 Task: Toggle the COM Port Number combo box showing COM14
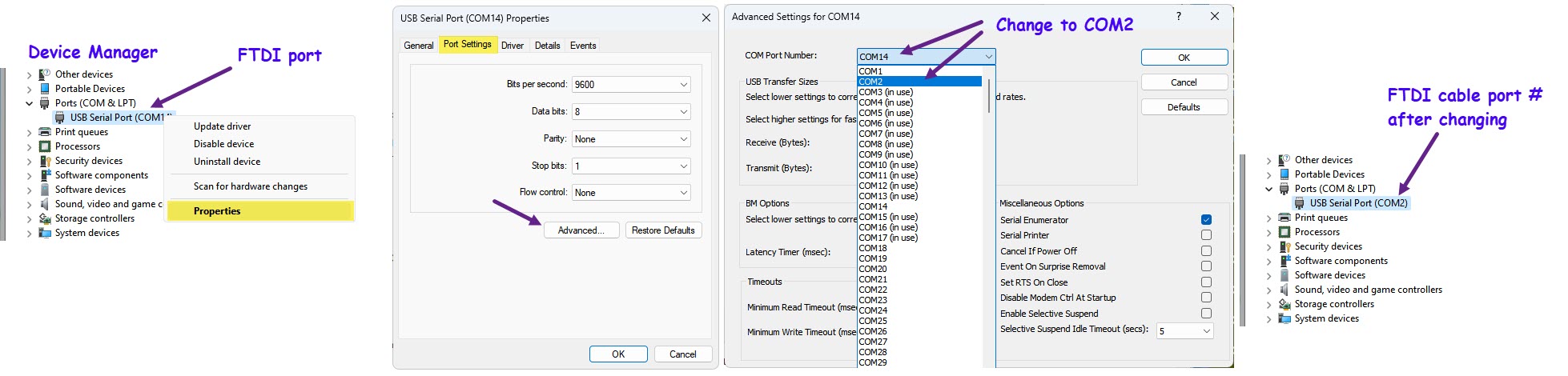(926, 56)
